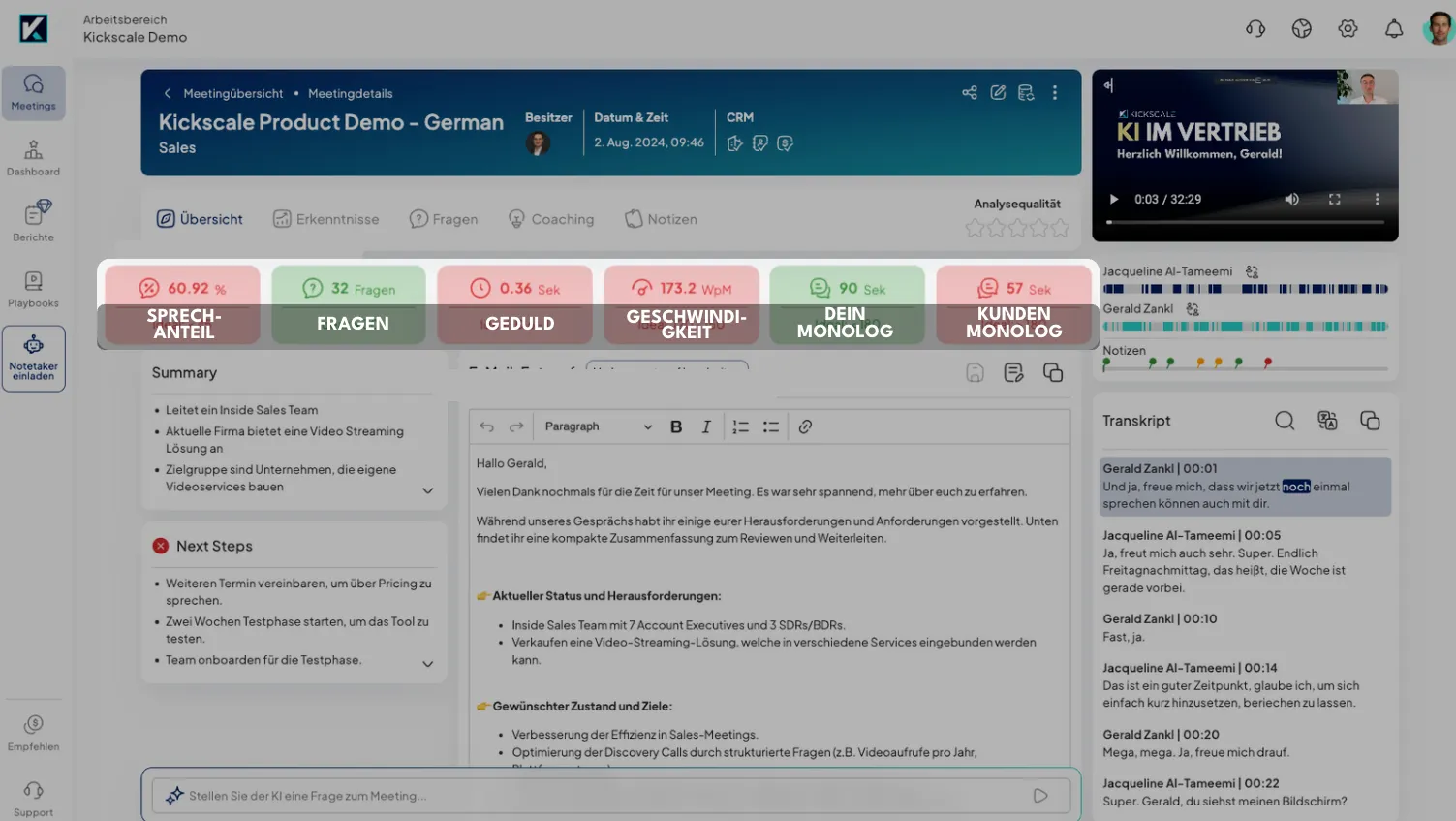The height and width of the screenshot is (821, 1456).
Task: Open user profile avatar
Action: (x=1439, y=28)
